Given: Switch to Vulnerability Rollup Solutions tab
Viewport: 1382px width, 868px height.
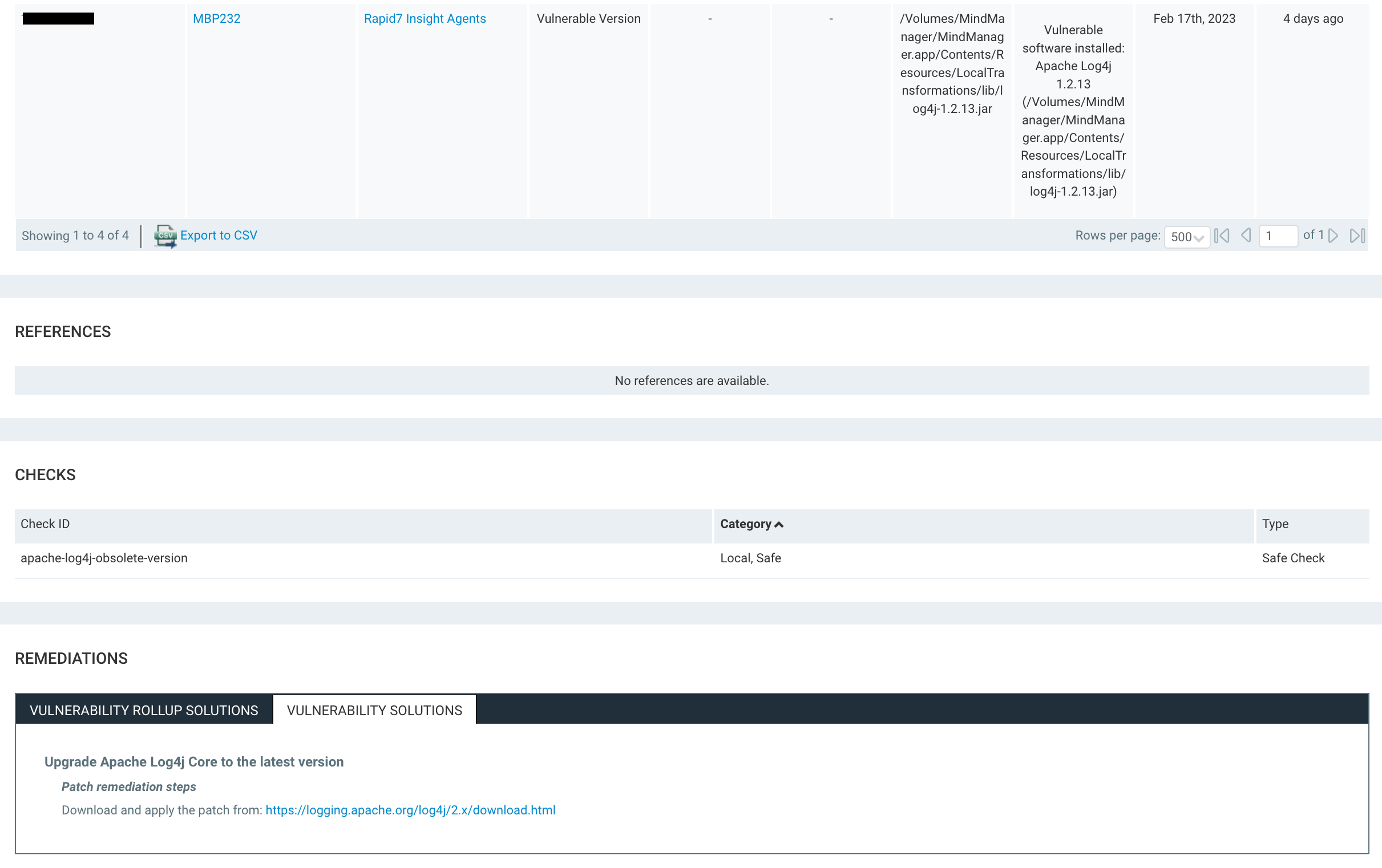Looking at the screenshot, I should point(144,710).
